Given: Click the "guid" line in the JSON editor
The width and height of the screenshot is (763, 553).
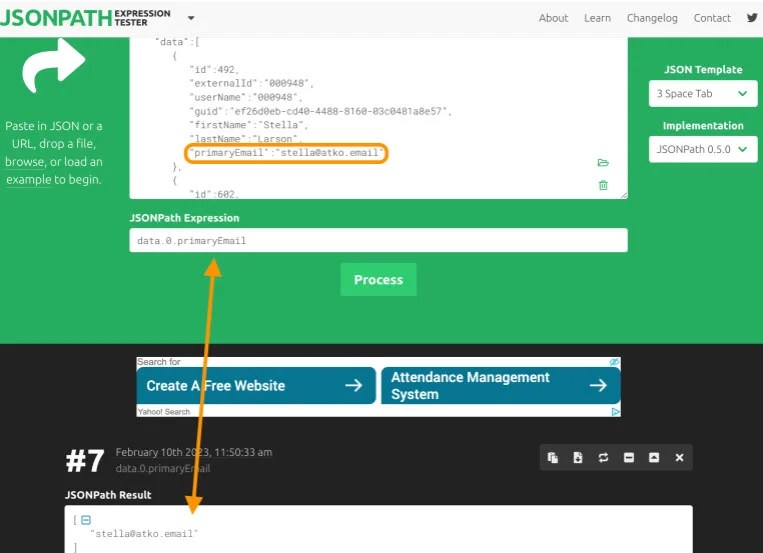Looking at the screenshot, I should [320, 111].
